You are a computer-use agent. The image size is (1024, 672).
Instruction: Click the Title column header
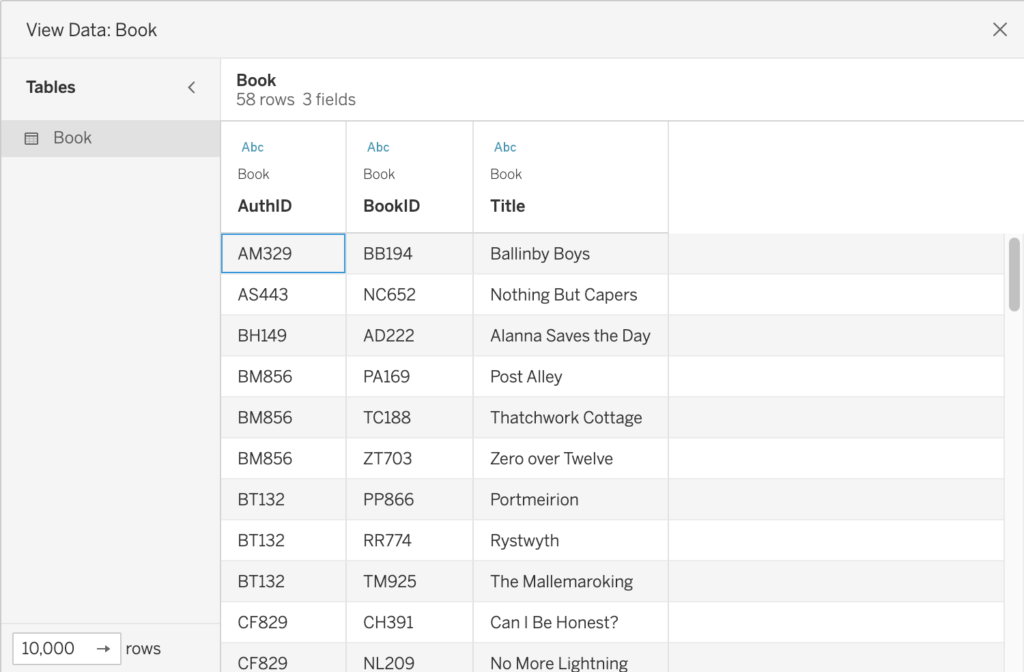tap(508, 206)
